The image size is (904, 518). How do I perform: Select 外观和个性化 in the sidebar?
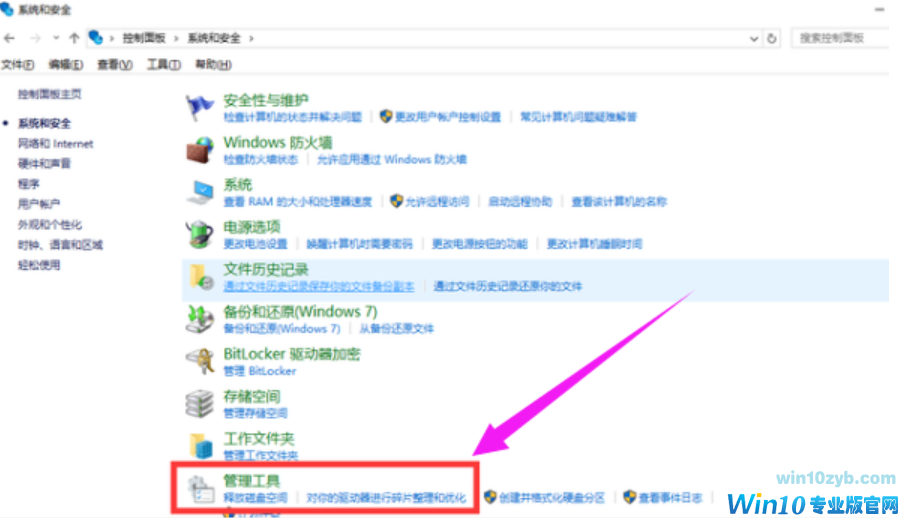coord(50,224)
